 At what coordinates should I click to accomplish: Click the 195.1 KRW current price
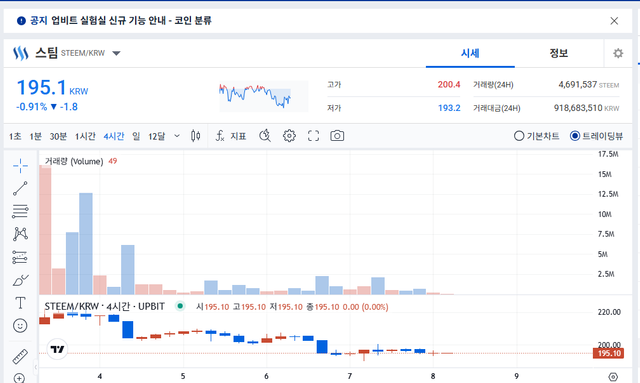click(x=52, y=87)
